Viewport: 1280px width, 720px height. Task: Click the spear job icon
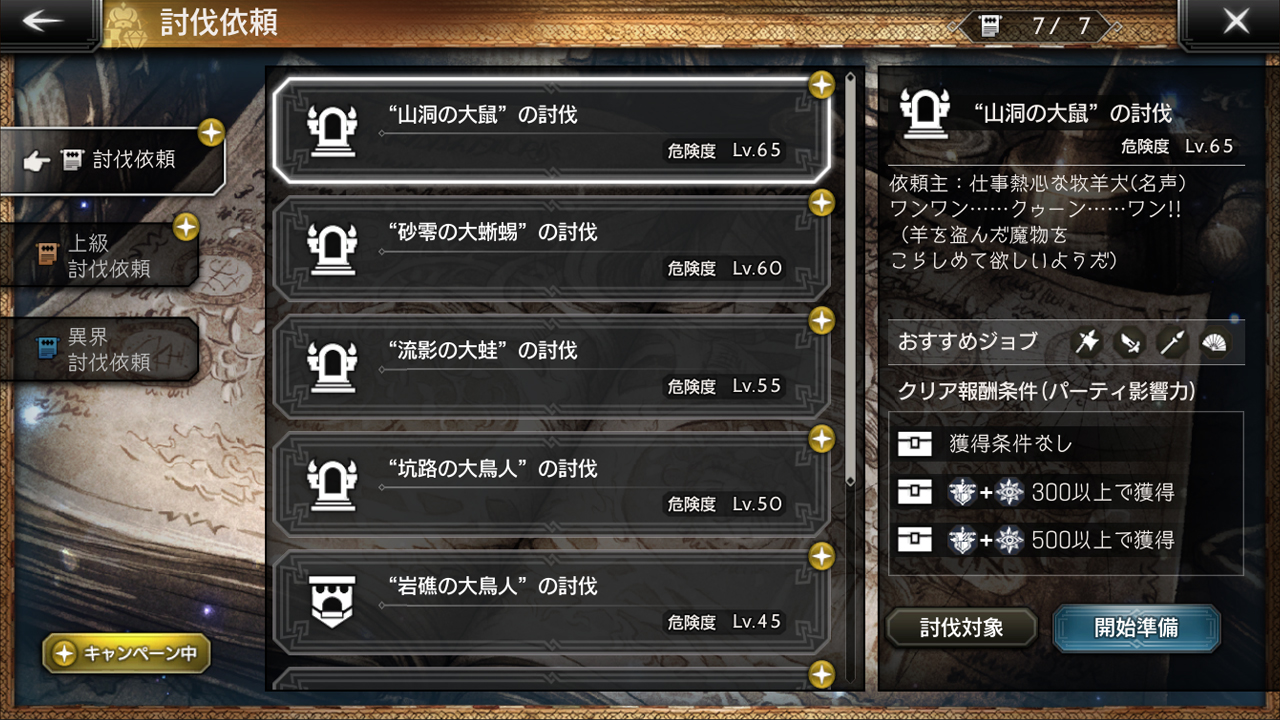[1172, 342]
